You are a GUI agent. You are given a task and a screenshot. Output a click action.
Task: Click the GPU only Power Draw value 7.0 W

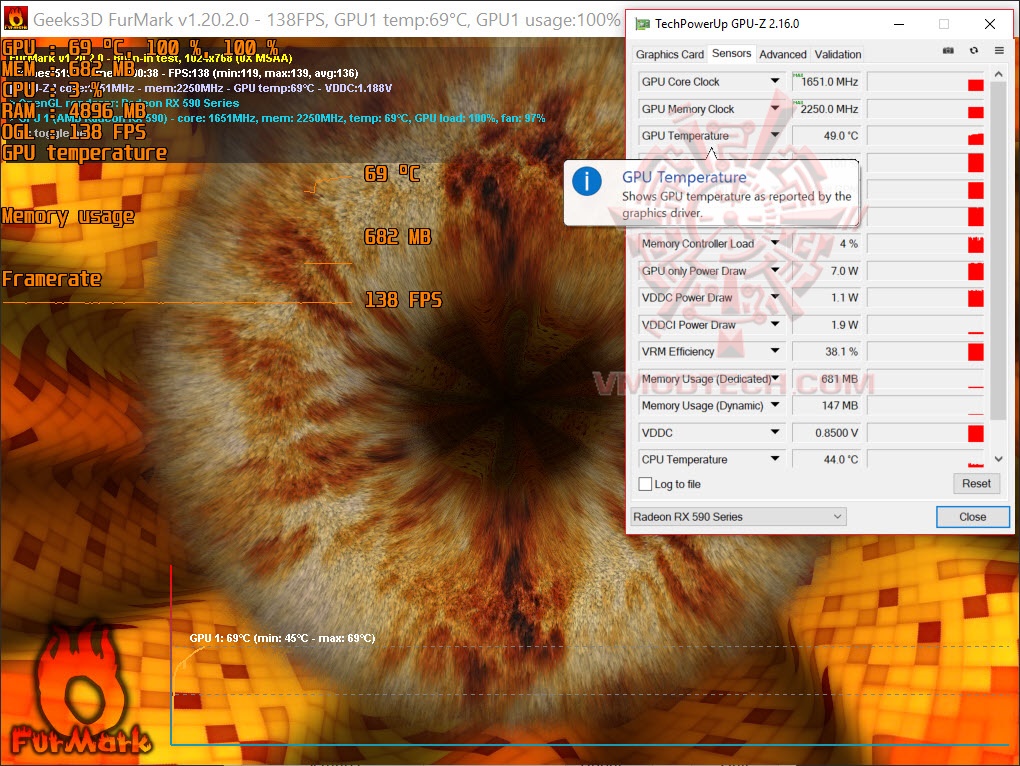[826, 271]
